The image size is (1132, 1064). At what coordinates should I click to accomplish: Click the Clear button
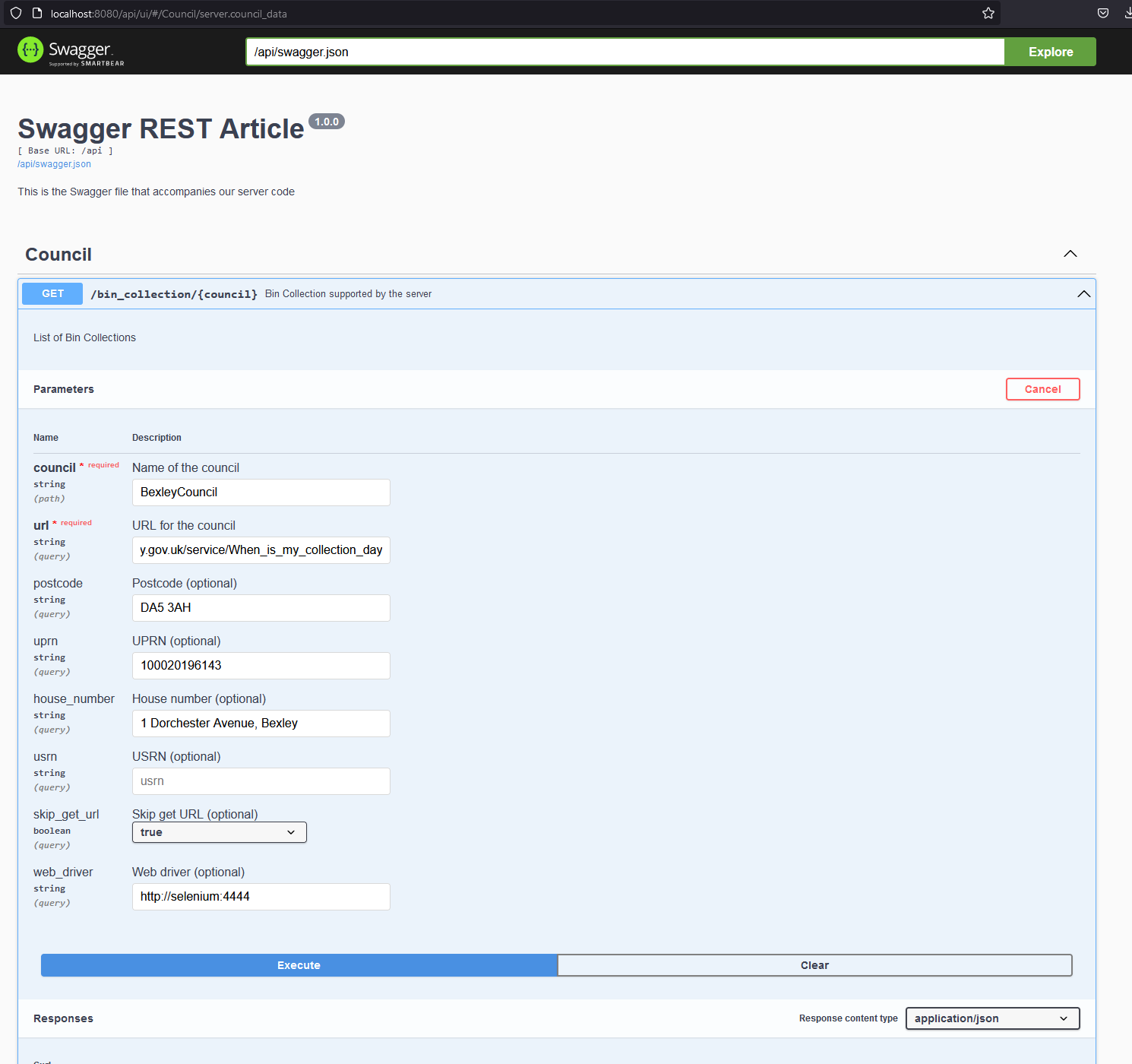click(814, 965)
